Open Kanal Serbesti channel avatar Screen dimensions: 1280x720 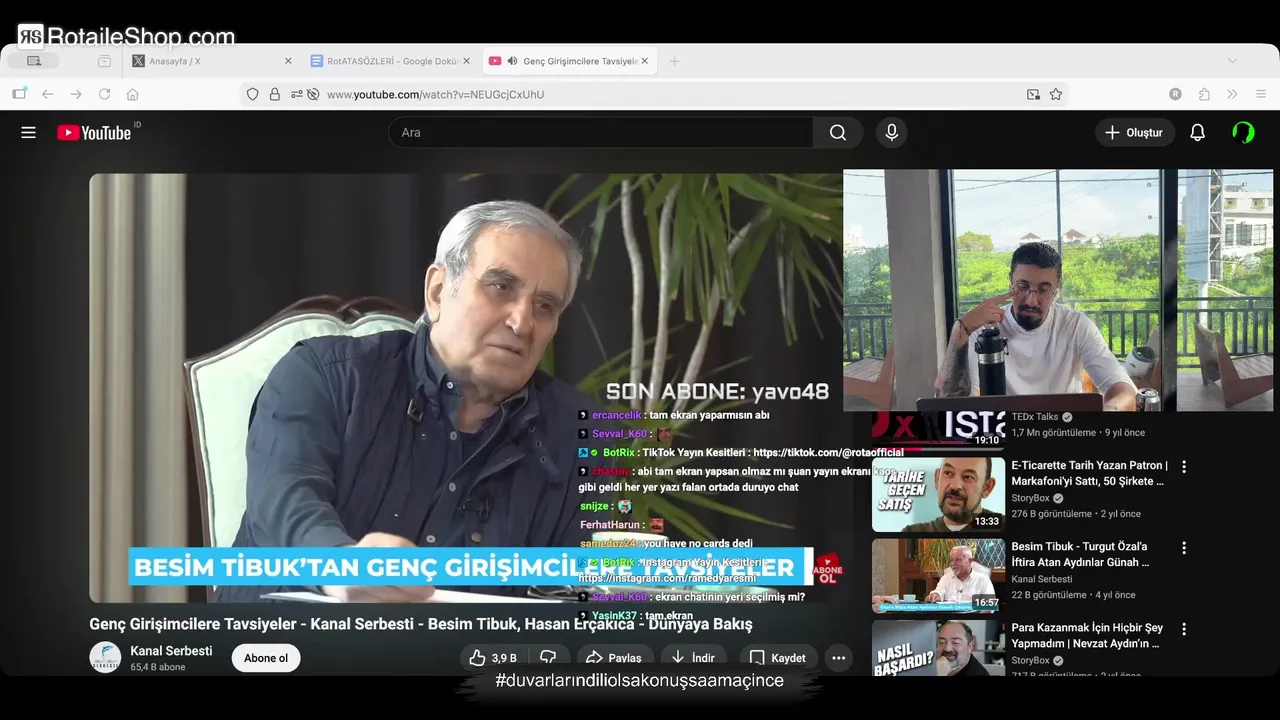click(x=105, y=657)
